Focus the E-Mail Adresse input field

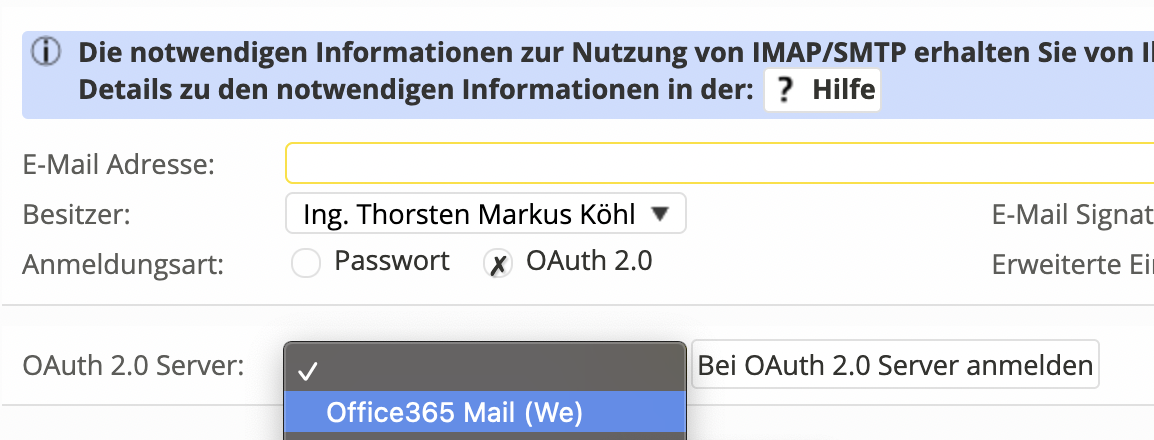pyautogui.click(x=718, y=164)
